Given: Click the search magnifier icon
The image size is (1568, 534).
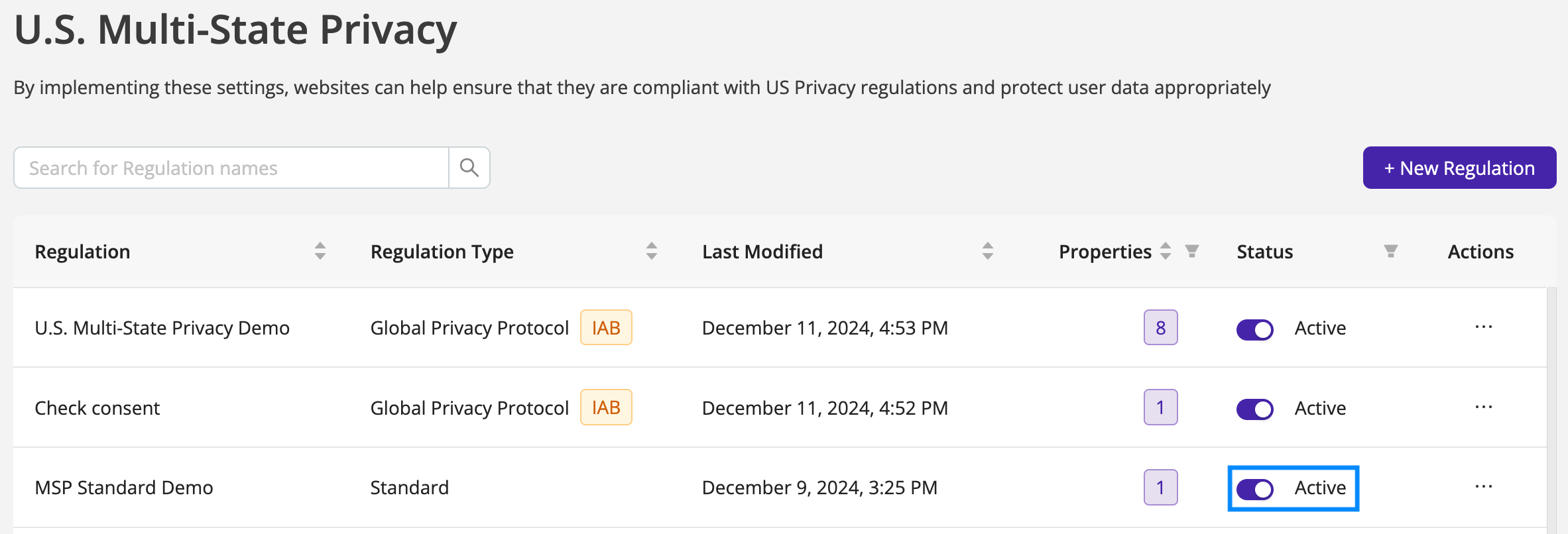Looking at the screenshot, I should [x=469, y=168].
